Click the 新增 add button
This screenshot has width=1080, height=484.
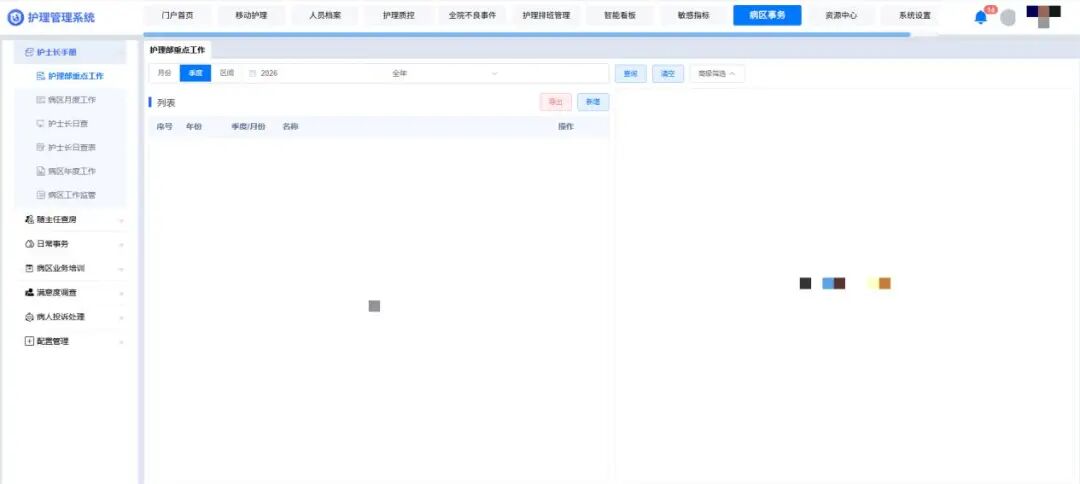592,102
